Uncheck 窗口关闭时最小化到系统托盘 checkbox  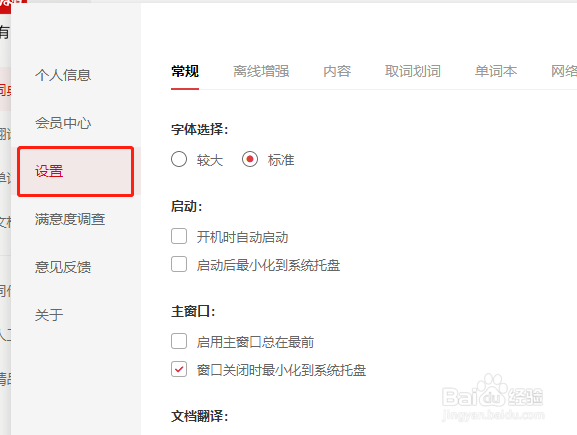179,369
